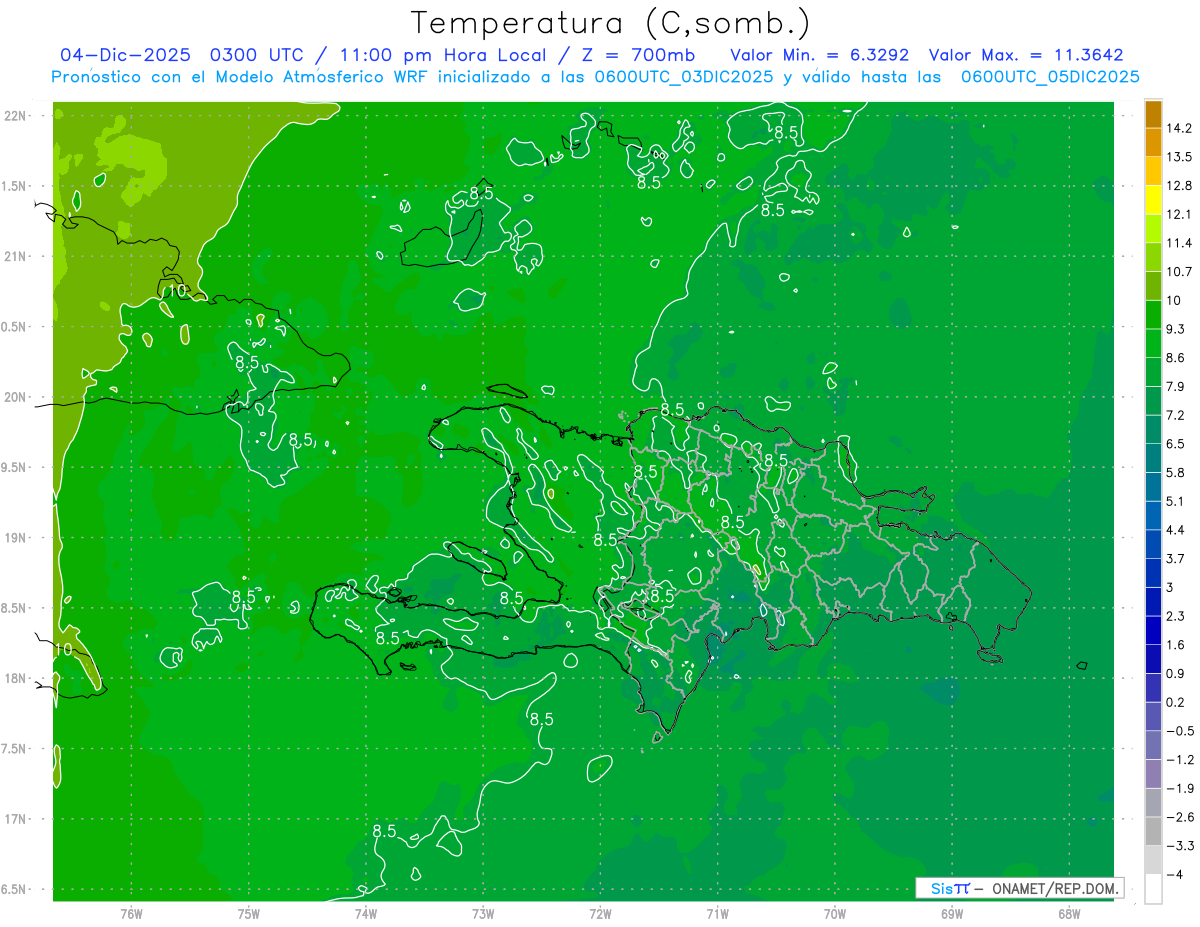1200x927 pixels.
Task: Click the "13.5" value on the color scale
Action: pos(1178,157)
